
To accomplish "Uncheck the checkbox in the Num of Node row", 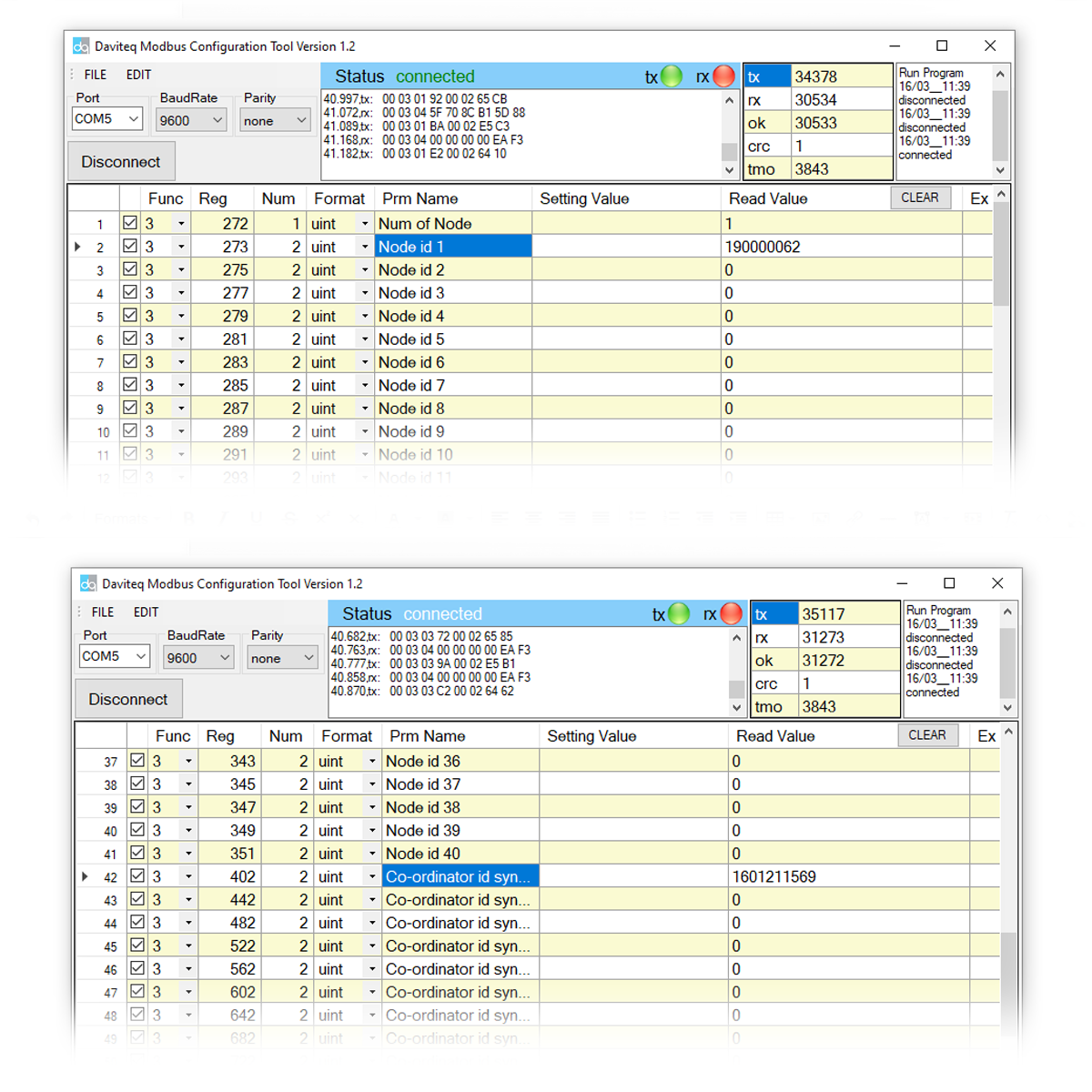I will (x=130, y=223).
